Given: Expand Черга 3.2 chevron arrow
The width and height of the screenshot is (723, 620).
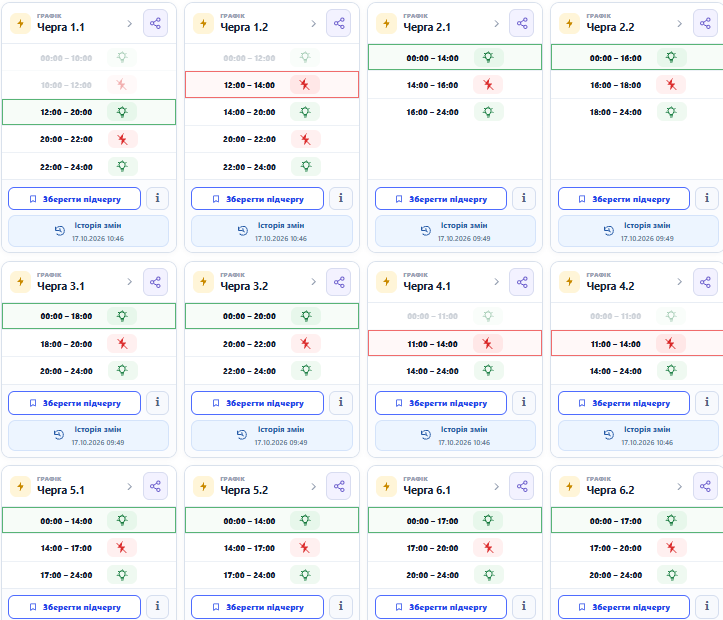Looking at the screenshot, I should tap(314, 282).
